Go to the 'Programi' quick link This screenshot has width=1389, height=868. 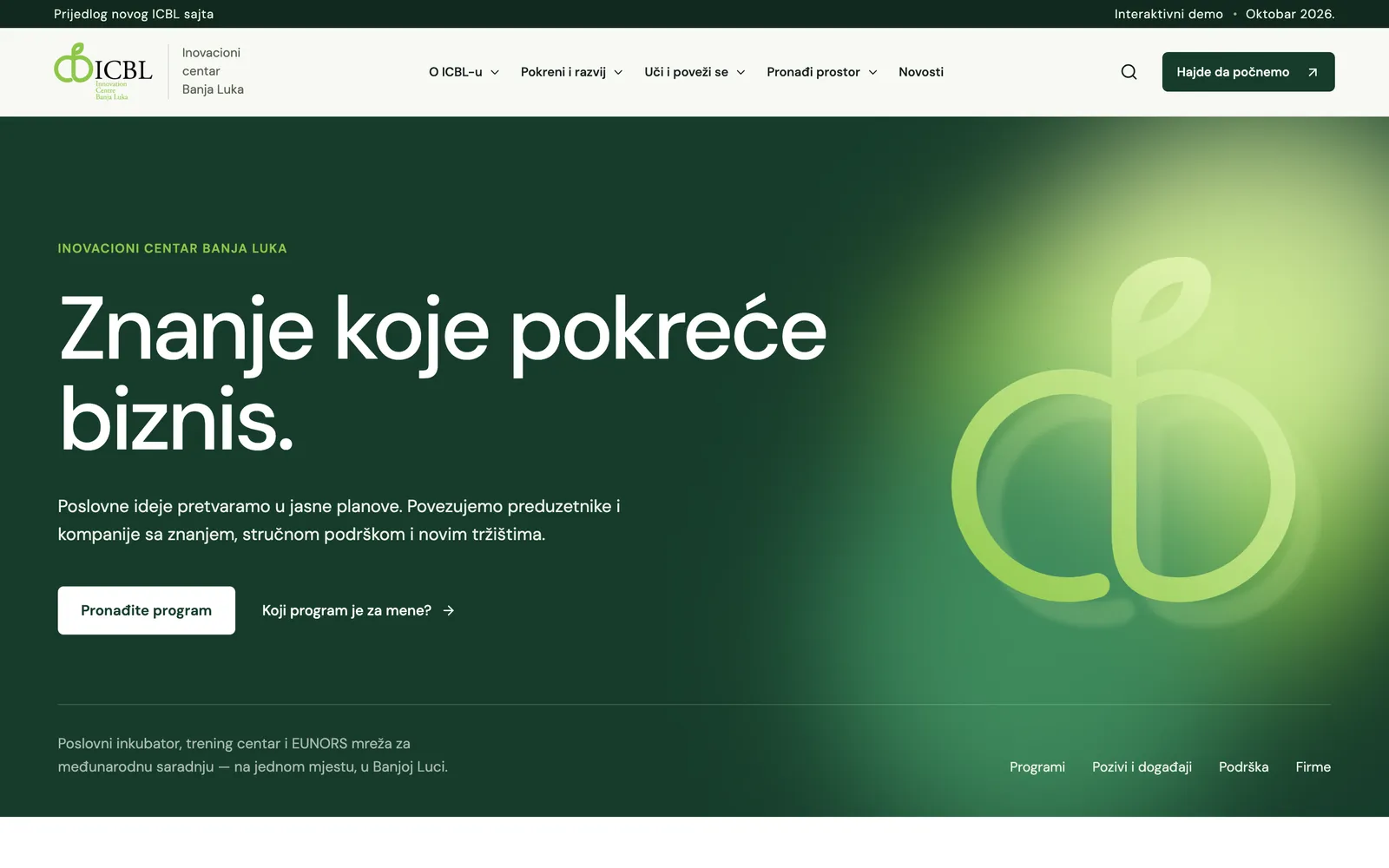click(1037, 767)
